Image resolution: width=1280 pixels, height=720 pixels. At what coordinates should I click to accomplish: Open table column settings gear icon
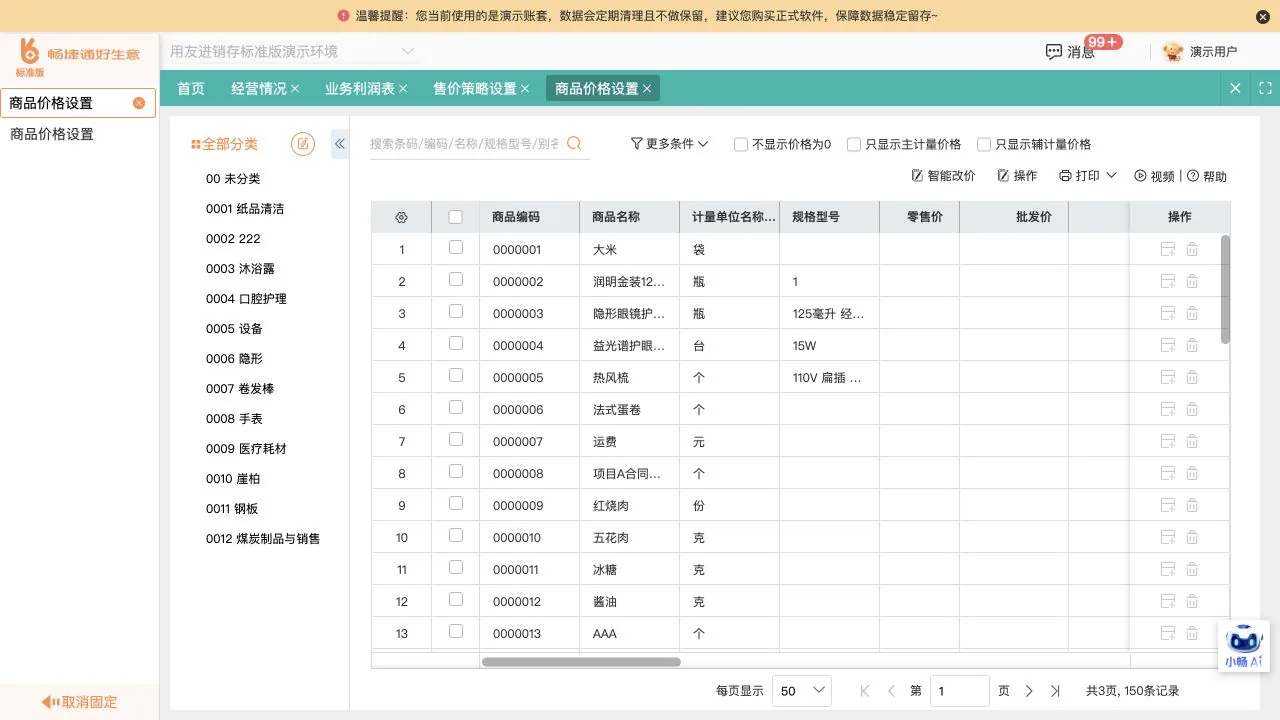coord(401,217)
